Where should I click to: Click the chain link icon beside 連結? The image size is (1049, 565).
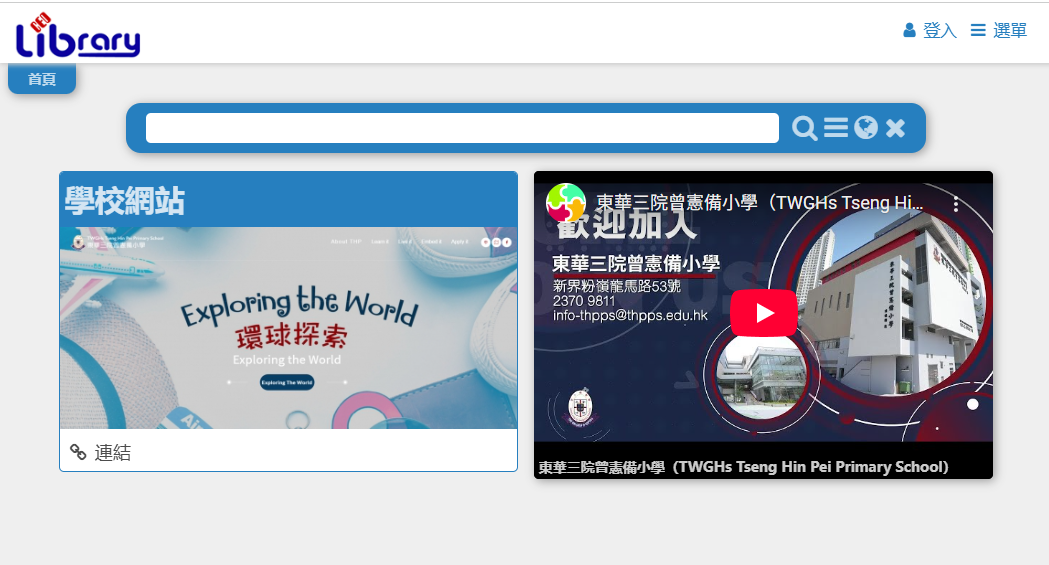78,453
